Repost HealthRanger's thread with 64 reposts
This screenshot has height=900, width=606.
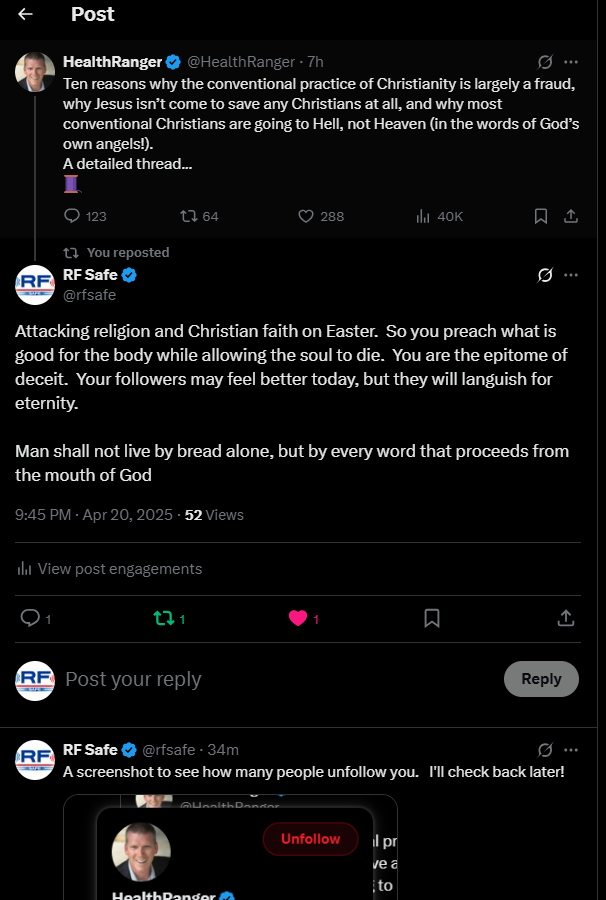187,216
